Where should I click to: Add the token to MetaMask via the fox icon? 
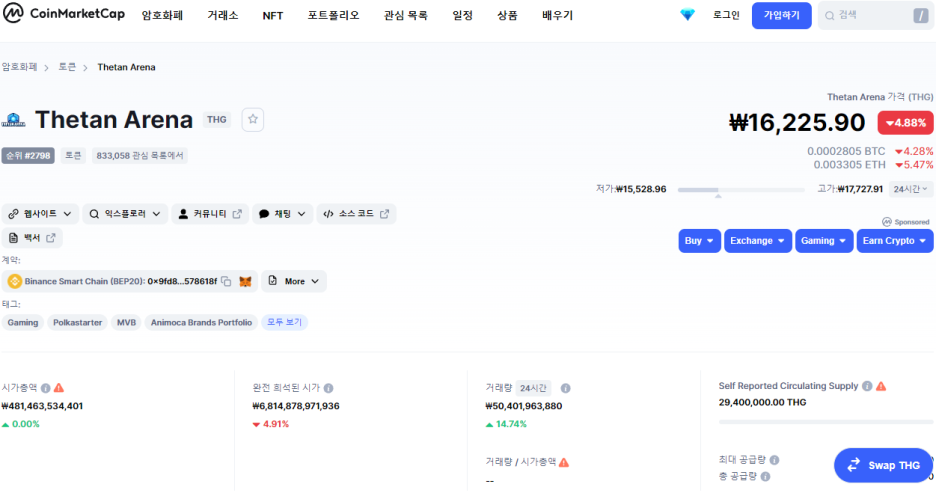click(x=245, y=281)
